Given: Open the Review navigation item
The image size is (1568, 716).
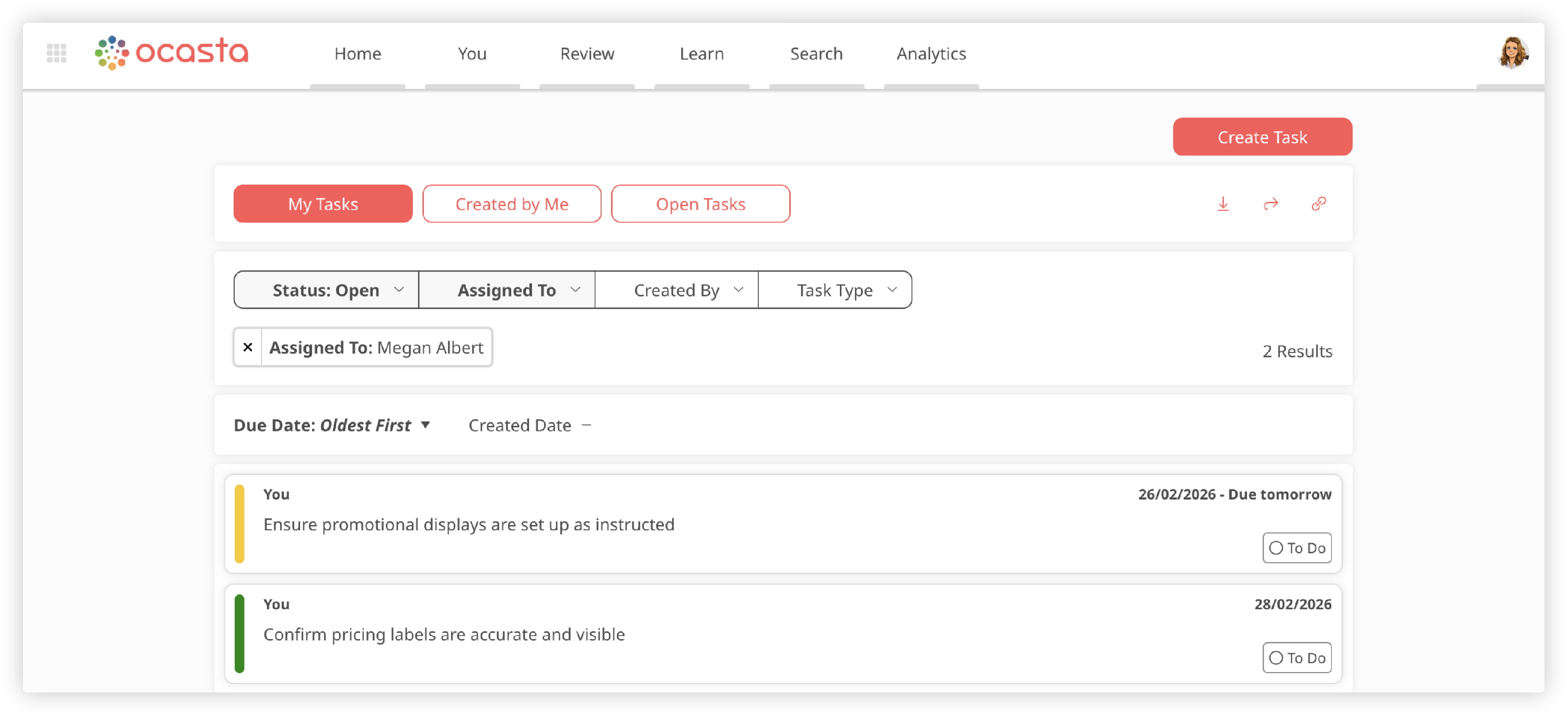Looking at the screenshot, I should tap(587, 53).
